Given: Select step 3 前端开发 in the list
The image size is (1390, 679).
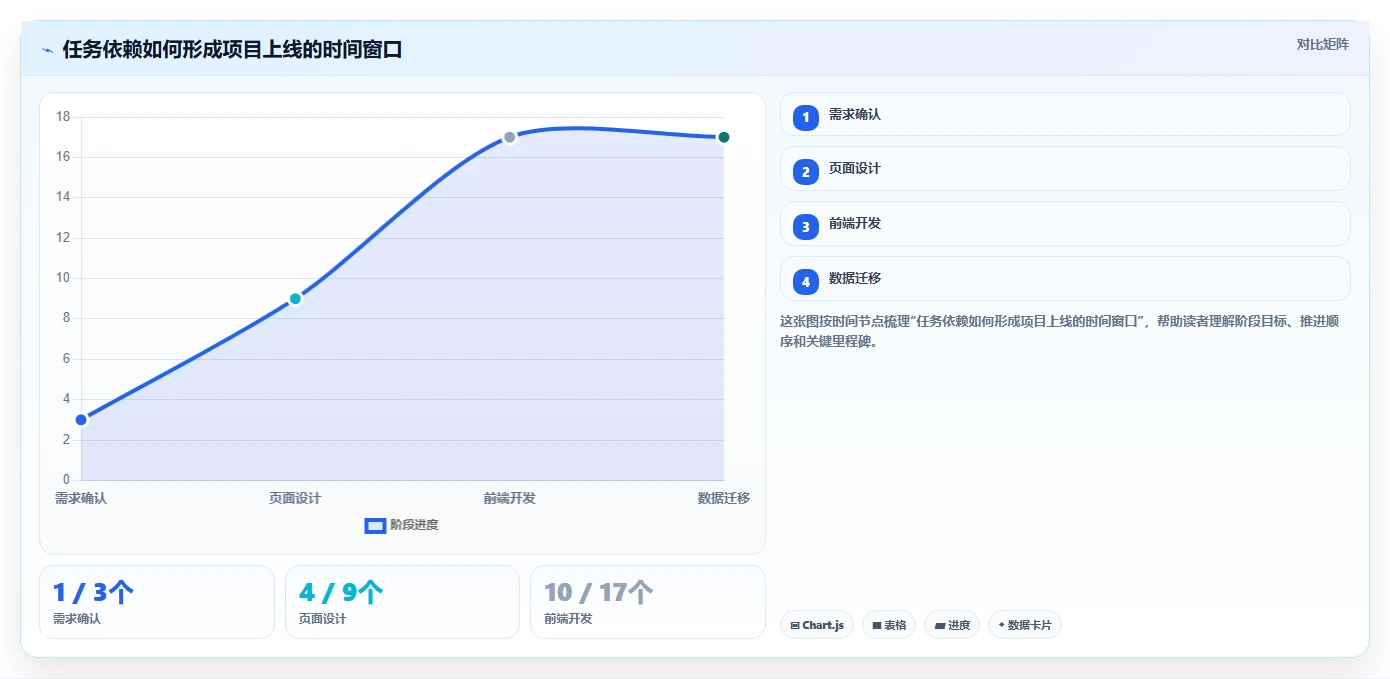Looking at the screenshot, I should pos(1065,224).
